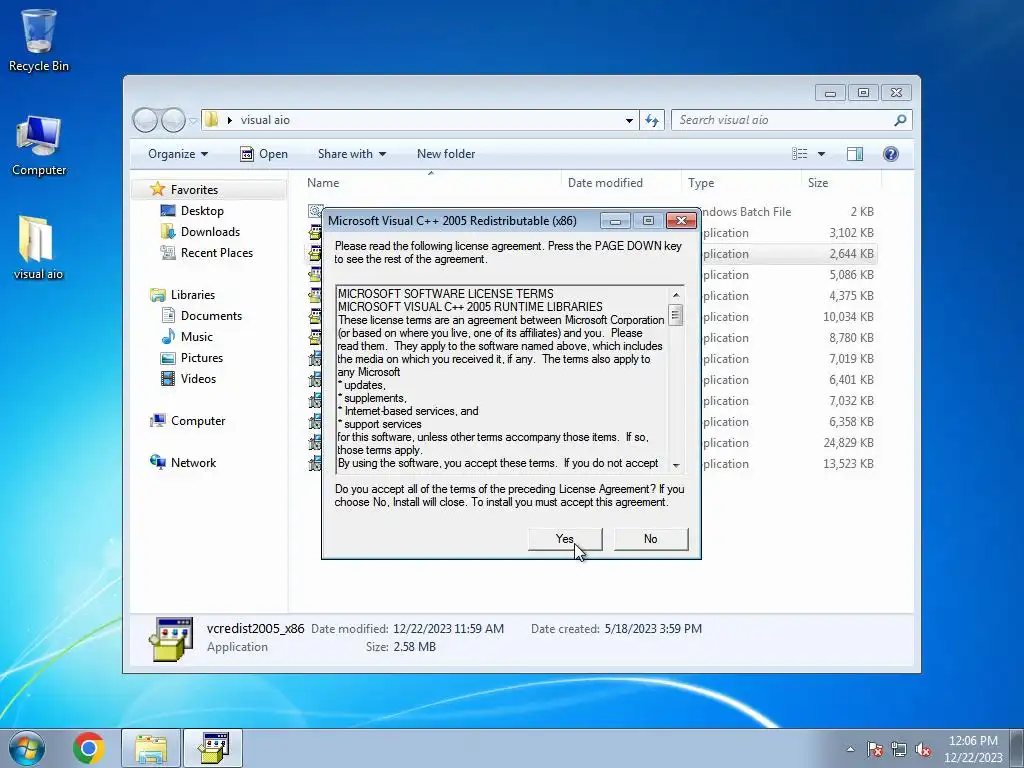
Task: Open the recent pages dropdown arrow
Action: [x=193, y=121]
